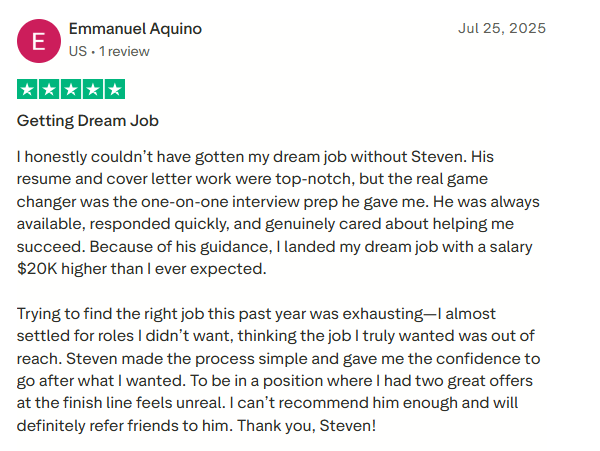Click the third green star
Viewport: 600px width, 451px height.
(72, 89)
